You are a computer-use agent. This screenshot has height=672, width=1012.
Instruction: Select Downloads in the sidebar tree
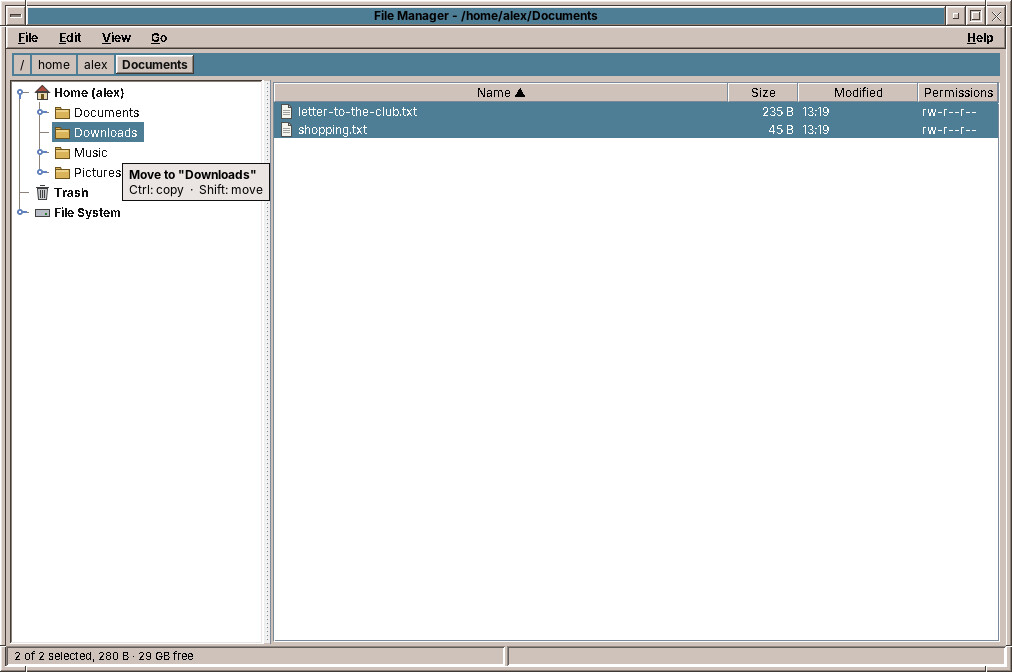105,132
